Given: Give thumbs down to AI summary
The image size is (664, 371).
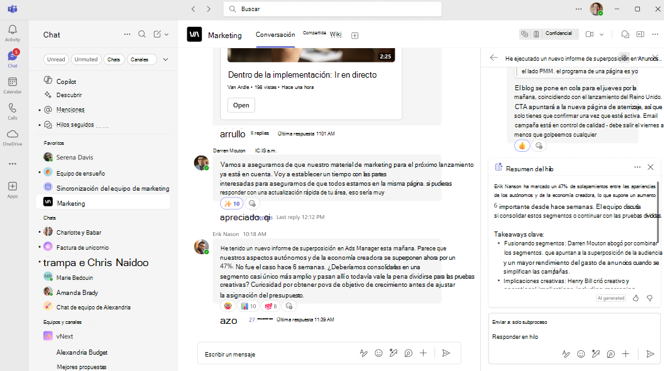Looking at the screenshot, I should pos(650,298).
